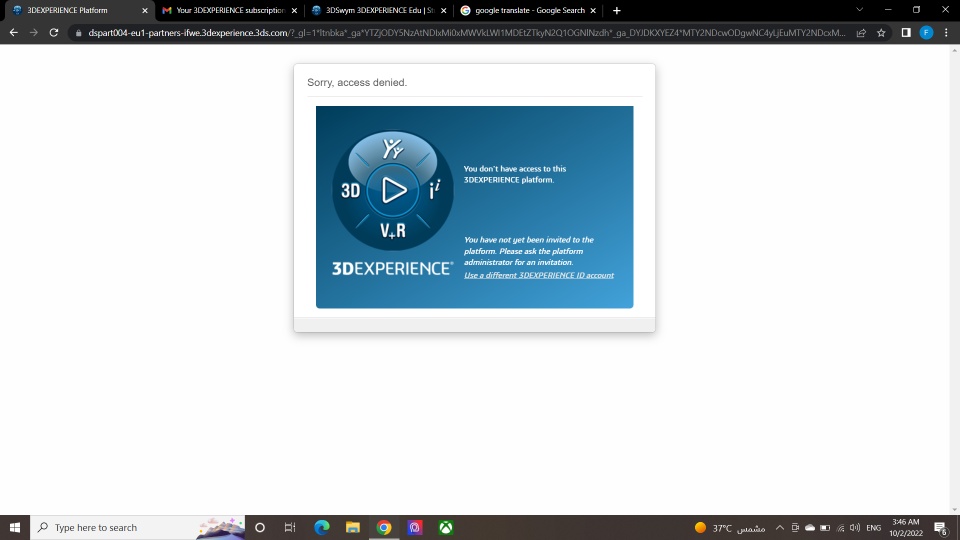
Task: Click the Chrome taskbar icon
Action: coord(384,528)
